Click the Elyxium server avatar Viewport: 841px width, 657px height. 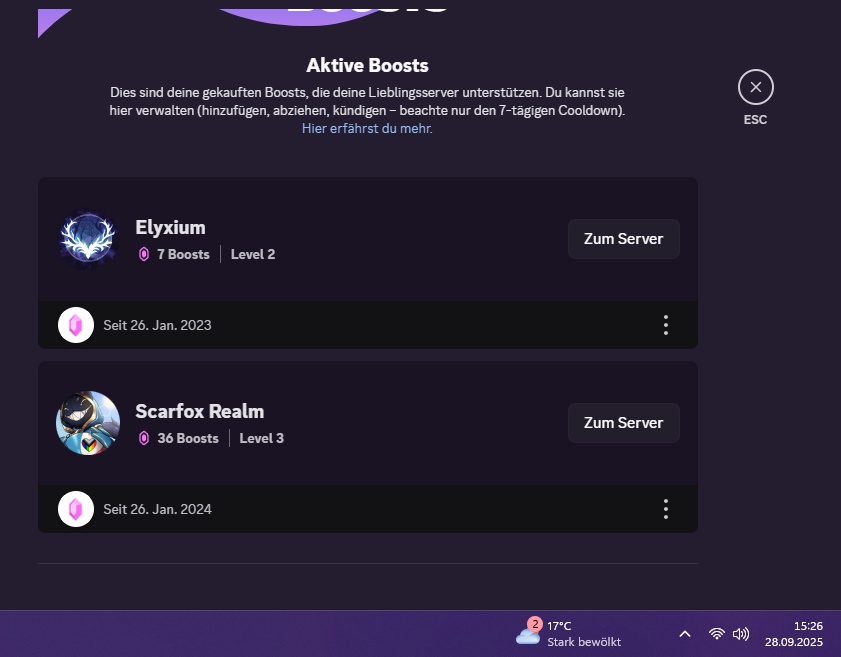tap(88, 239)
